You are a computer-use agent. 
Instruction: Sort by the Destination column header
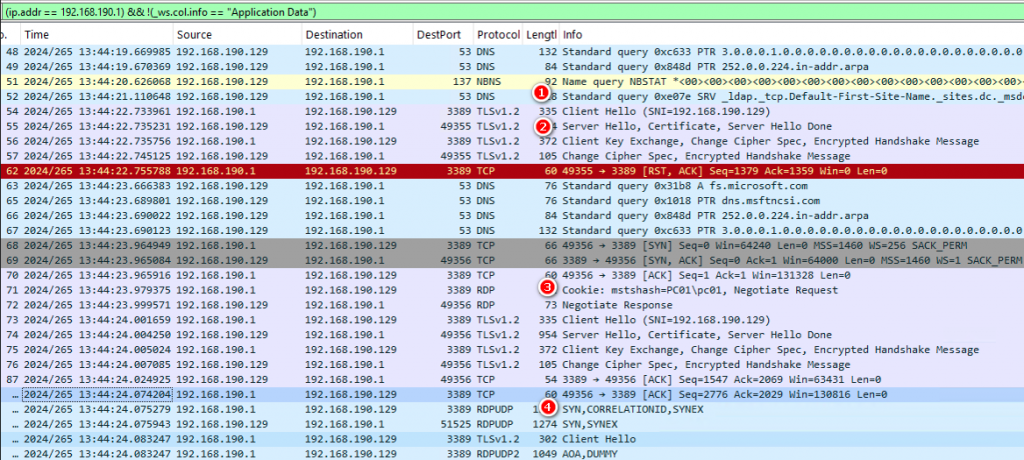[357, 35]
